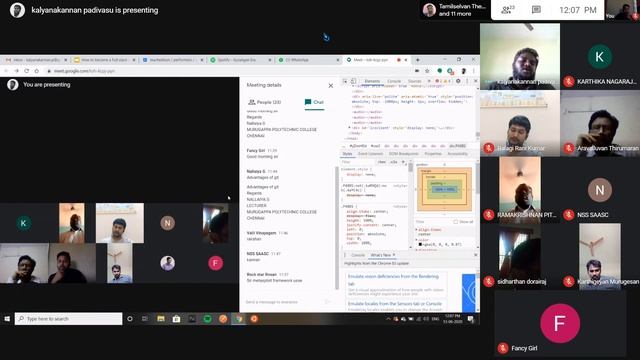Open Microsoft Store from the taskbar
Viewport: 640px width, 360px height.
(176, 319)
